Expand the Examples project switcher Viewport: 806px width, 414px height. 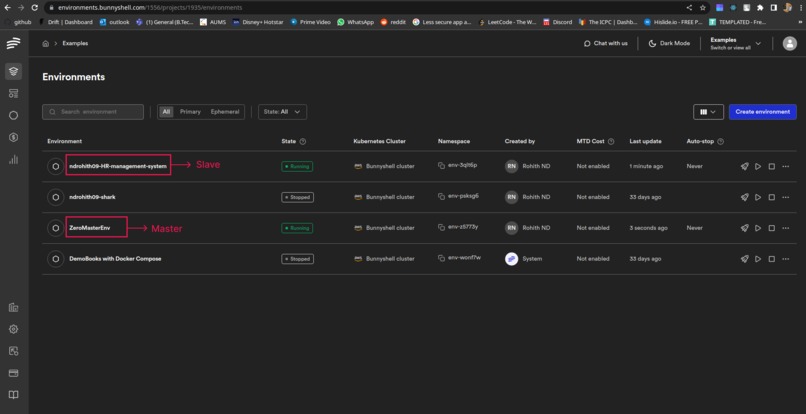click(735, 44)
